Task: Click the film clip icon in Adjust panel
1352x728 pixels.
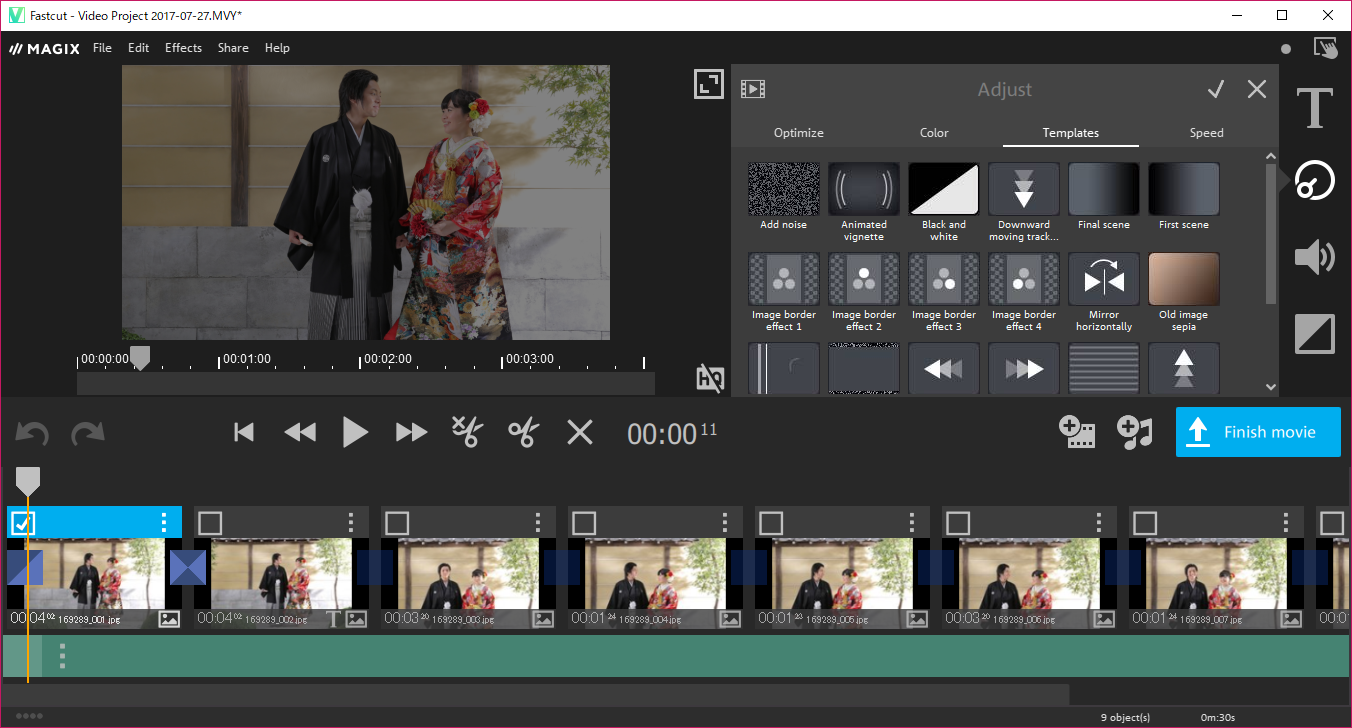Action: coord(753,89)
